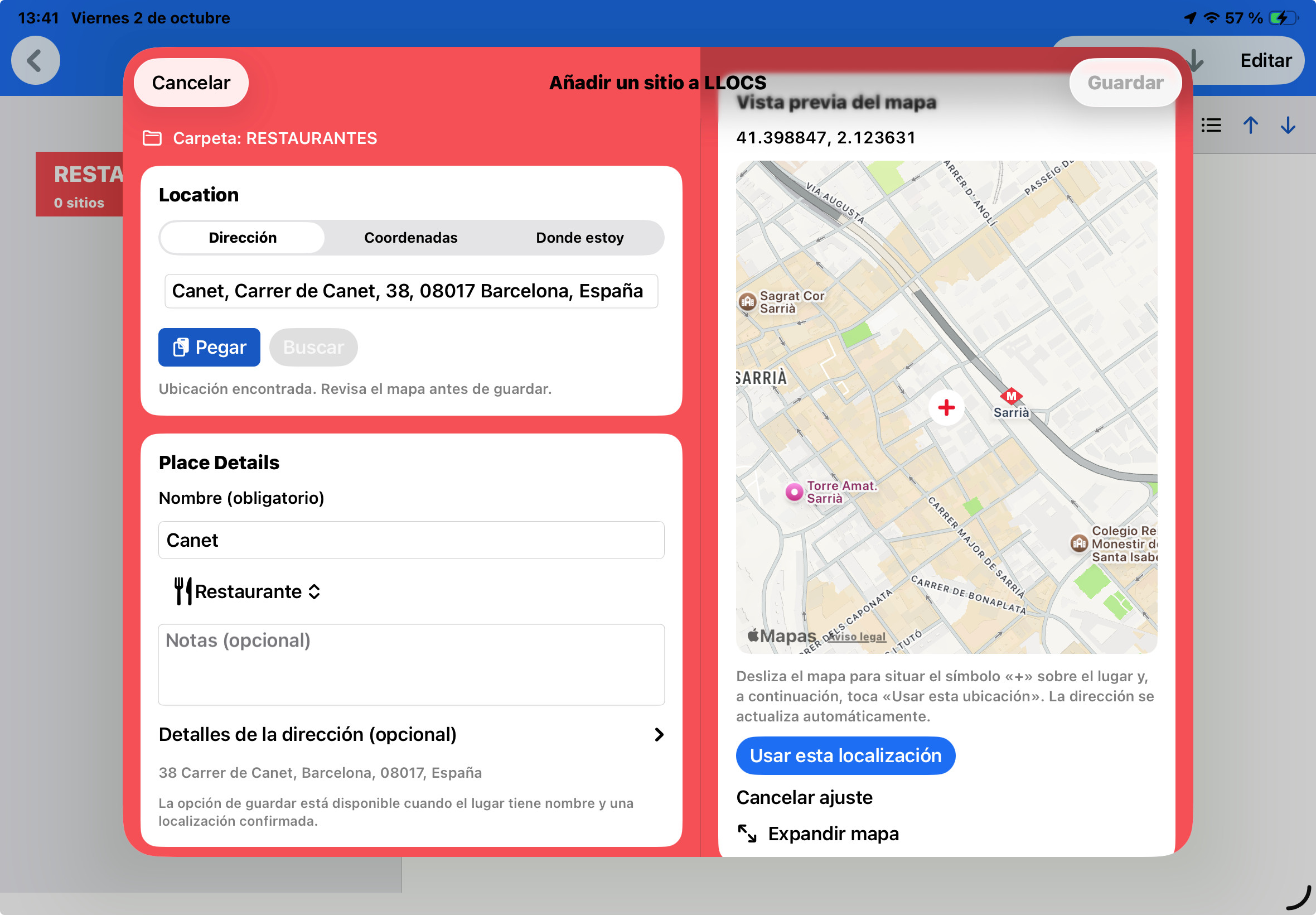Tap the Wi-Fi icon in status bar

coord(1211,18)
